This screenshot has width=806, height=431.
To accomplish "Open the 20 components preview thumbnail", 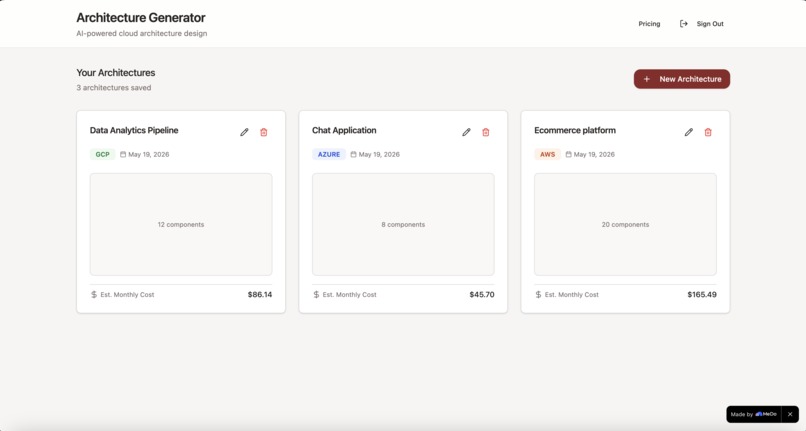I will pyautogui.click(x=625, y=224).
